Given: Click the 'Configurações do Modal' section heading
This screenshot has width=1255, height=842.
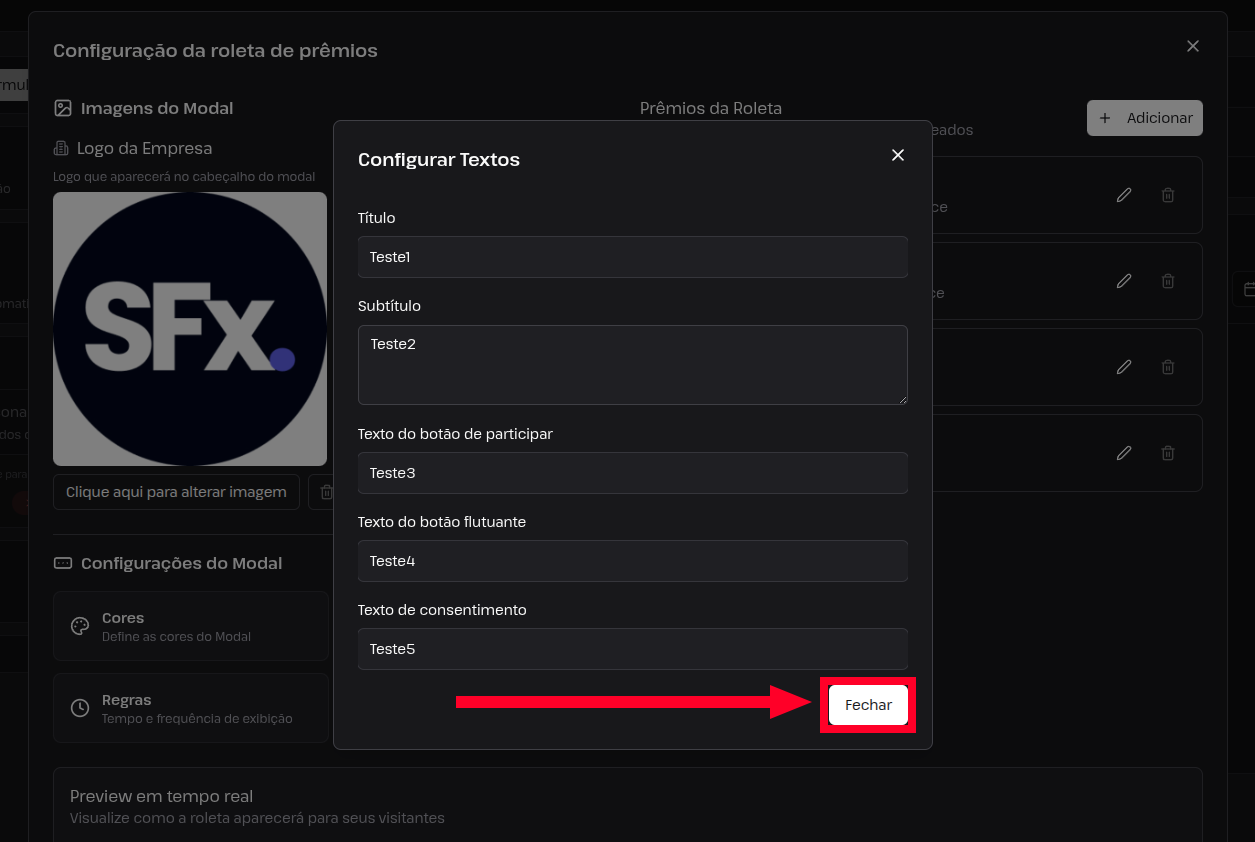Looking at the screenshot, I should coord(181,563).
